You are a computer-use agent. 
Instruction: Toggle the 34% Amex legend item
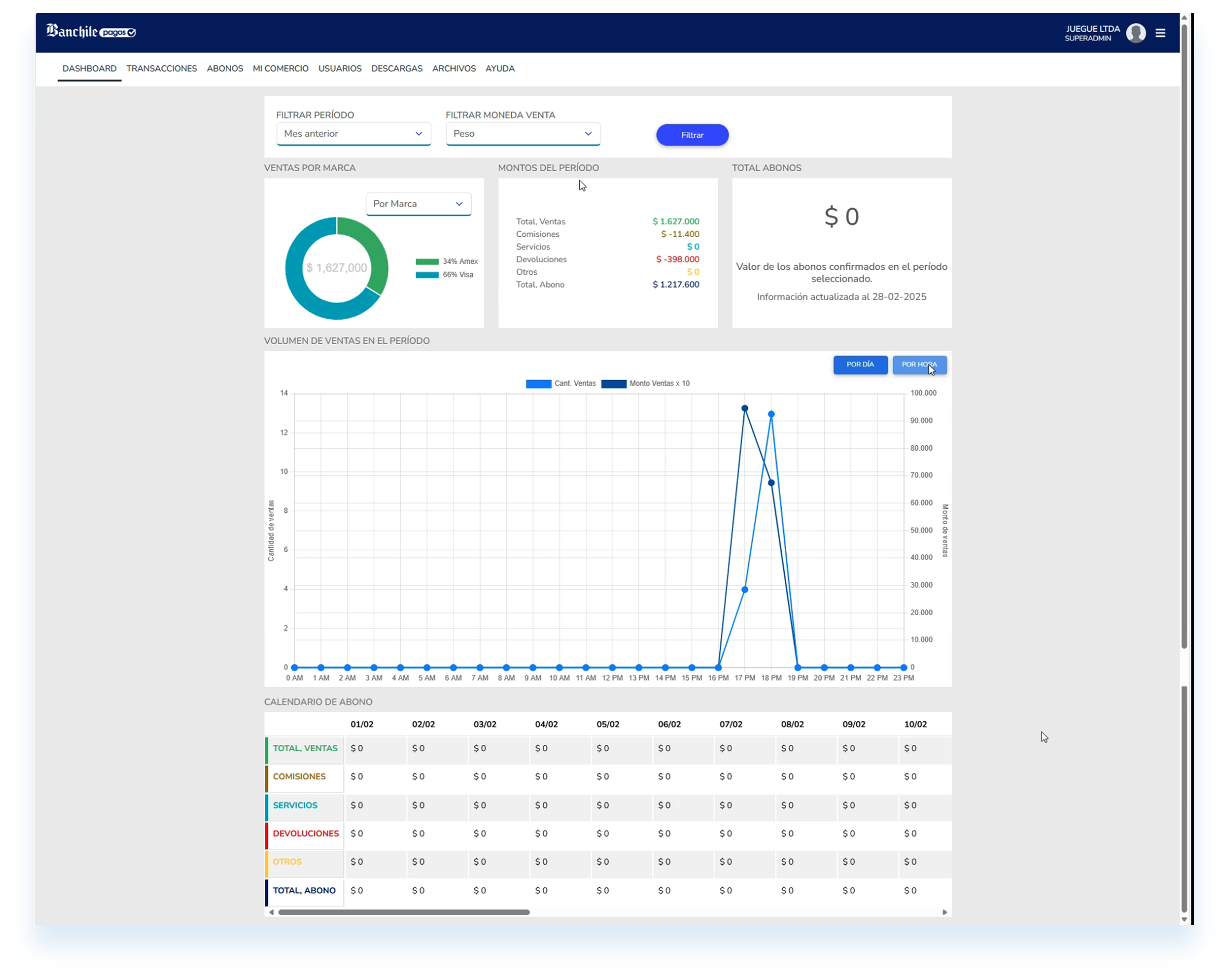[x=447, y=262]
